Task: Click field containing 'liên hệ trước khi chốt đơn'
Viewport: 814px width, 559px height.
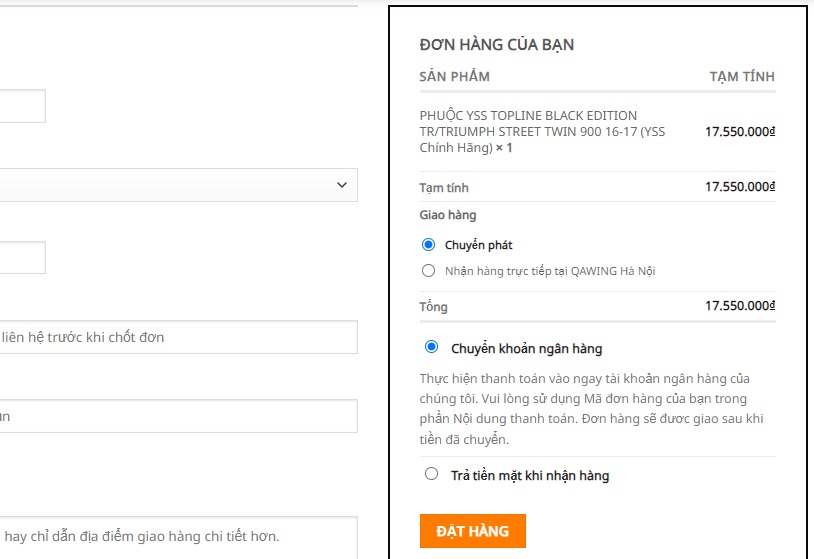Action: (x=178, y=337)
